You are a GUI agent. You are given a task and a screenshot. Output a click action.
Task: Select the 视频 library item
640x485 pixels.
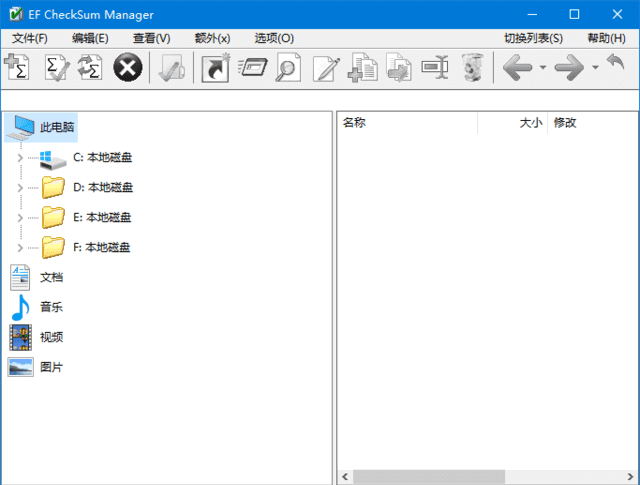pyautogui.click(x=51, y=337)
